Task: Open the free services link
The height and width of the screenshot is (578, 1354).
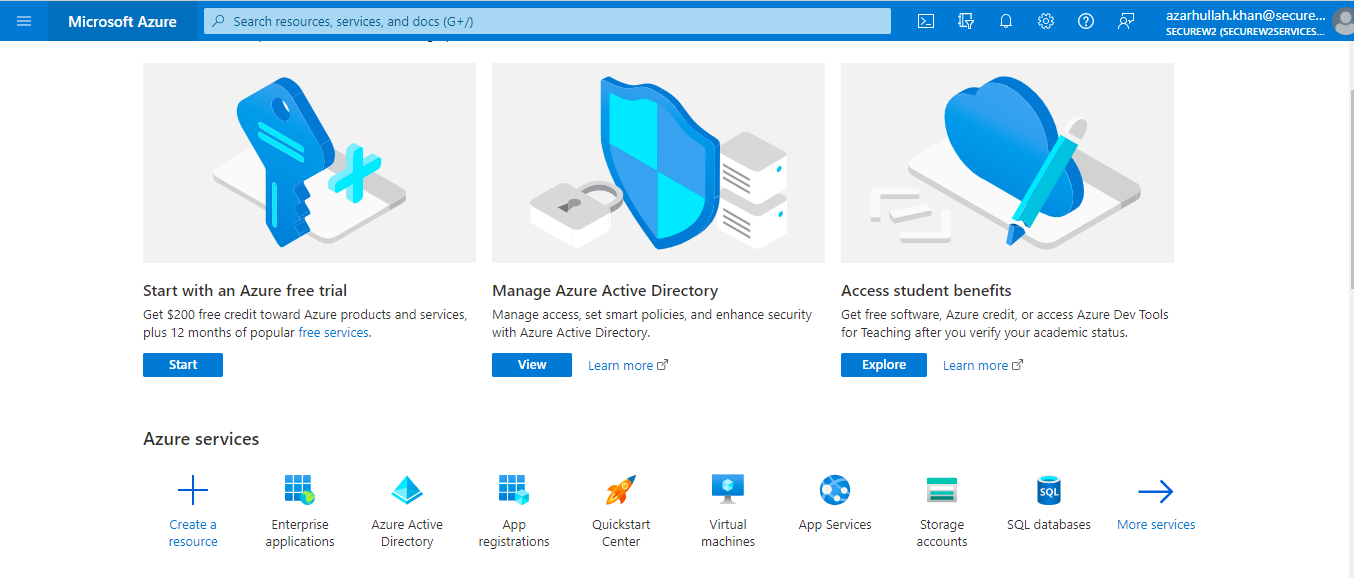Action: [333, 333]
